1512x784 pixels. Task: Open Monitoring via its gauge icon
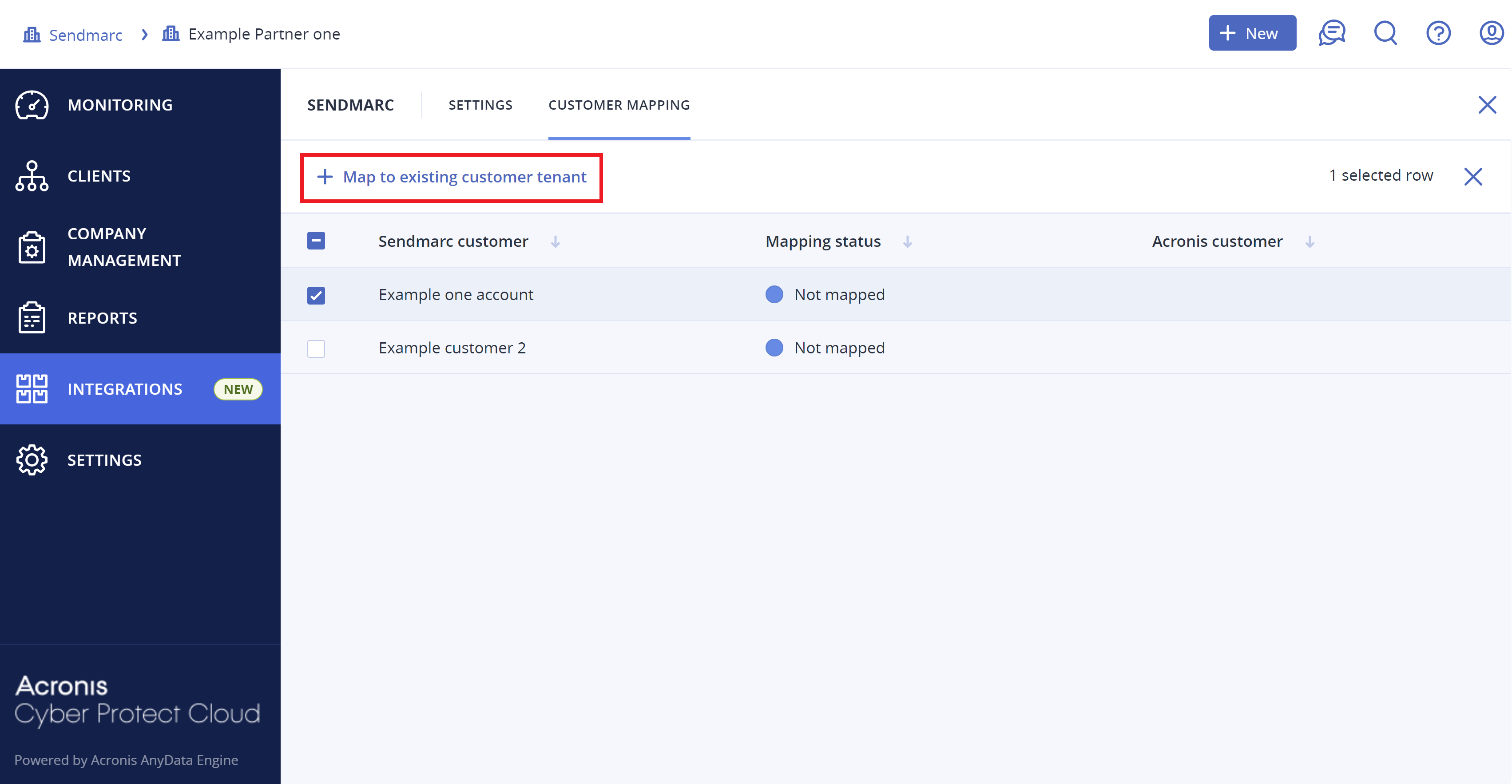[x=32, y=105]
